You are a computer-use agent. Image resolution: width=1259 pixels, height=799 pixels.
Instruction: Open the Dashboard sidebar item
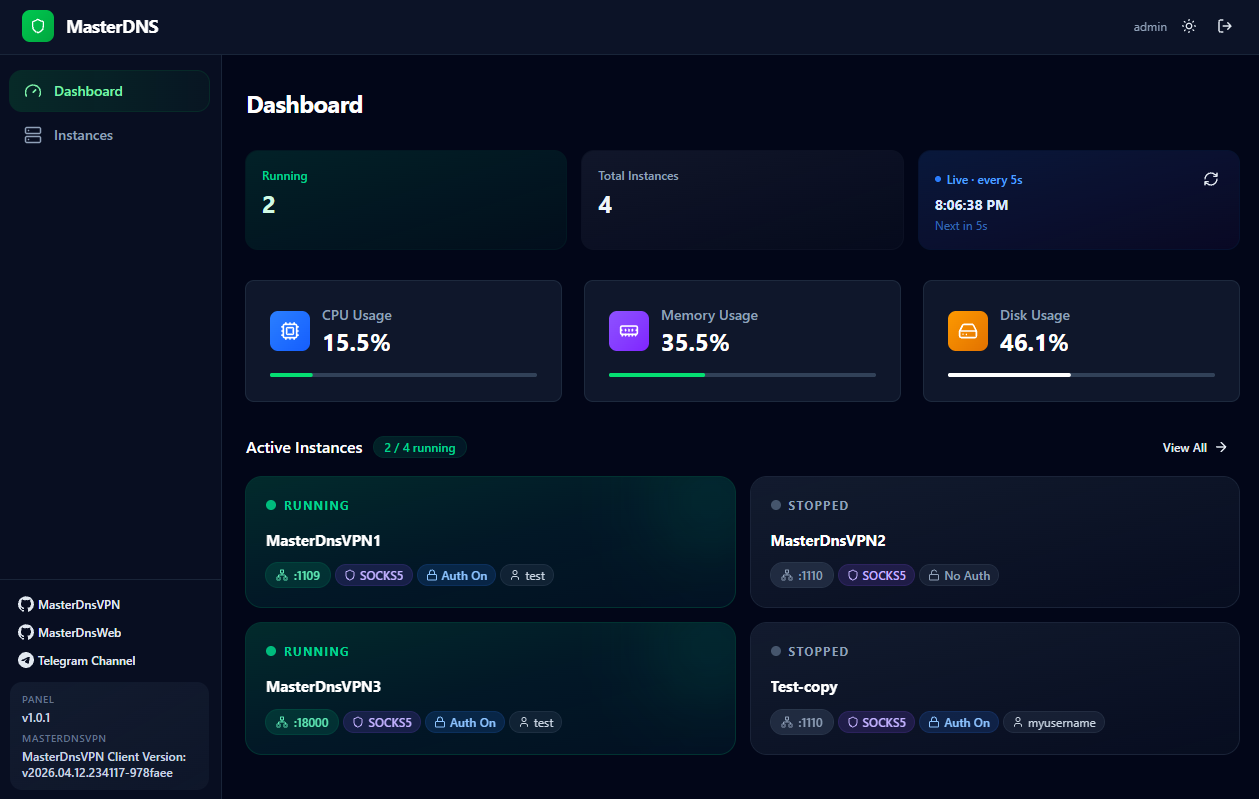[x=109, y=91]
